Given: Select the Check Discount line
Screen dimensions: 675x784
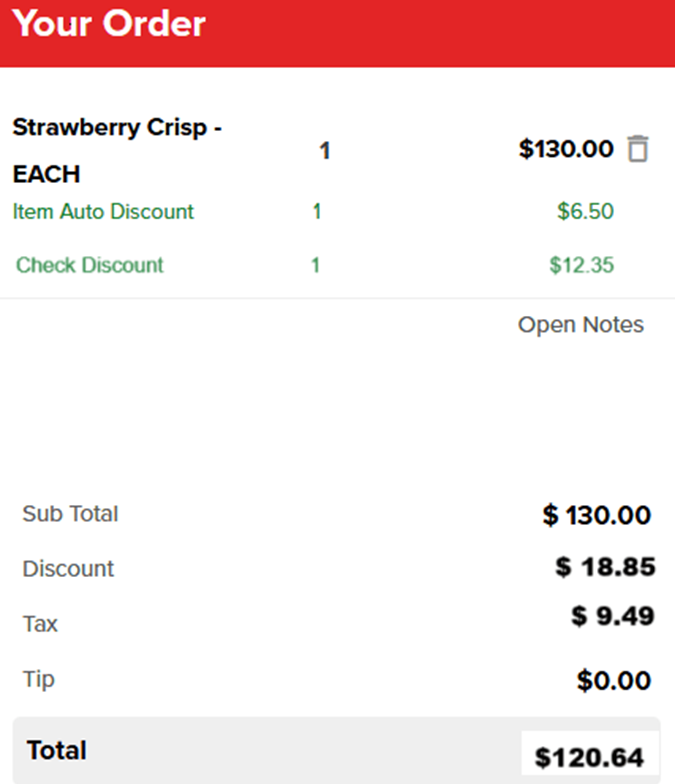Looking at the screenshot, I should click(90, 265).
